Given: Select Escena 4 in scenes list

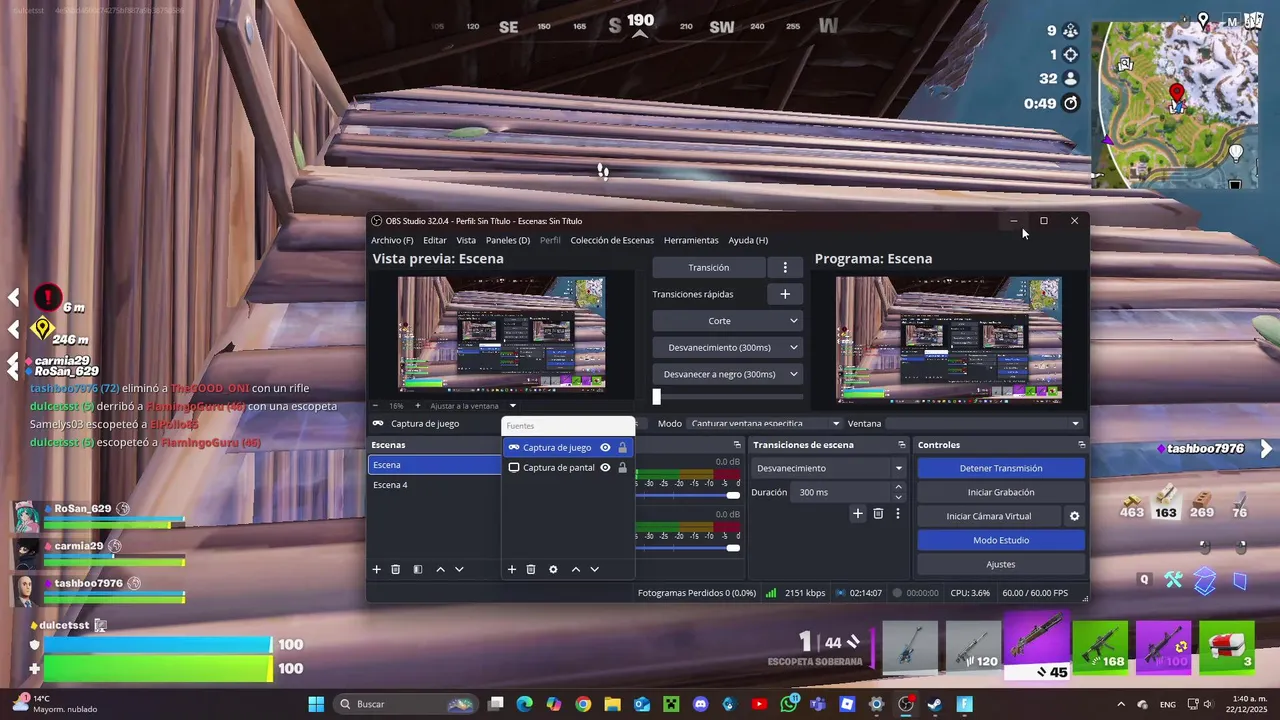Looking at the screenshot, I should click(434, 485).
